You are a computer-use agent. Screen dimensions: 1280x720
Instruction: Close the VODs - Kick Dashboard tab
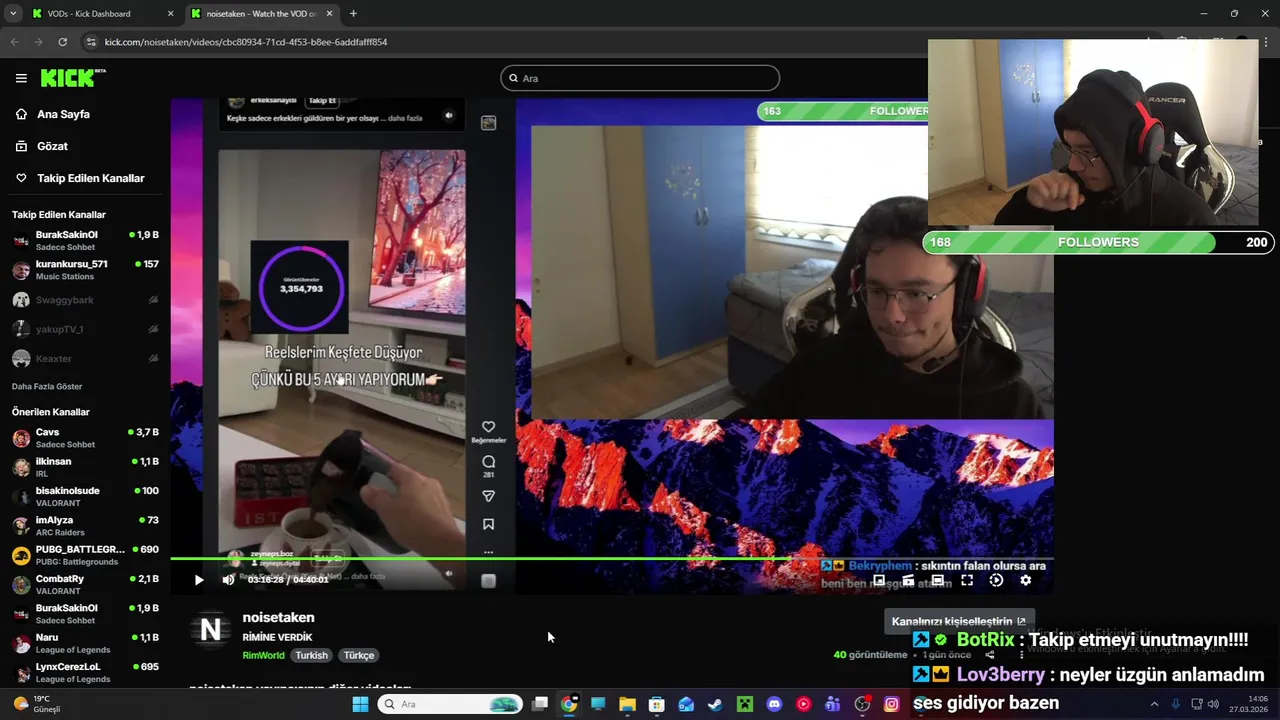(170, 14)
